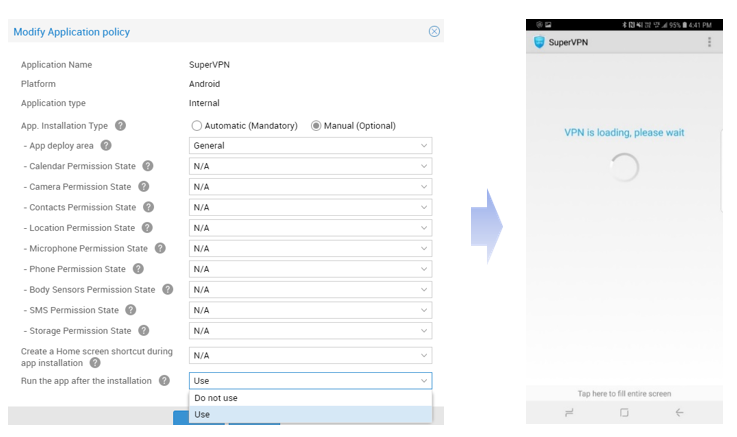The width and height of the screenshot is (737, 437).
Task: Open Contacts Permission State dropdown
Action: click(x=310, y=207)
